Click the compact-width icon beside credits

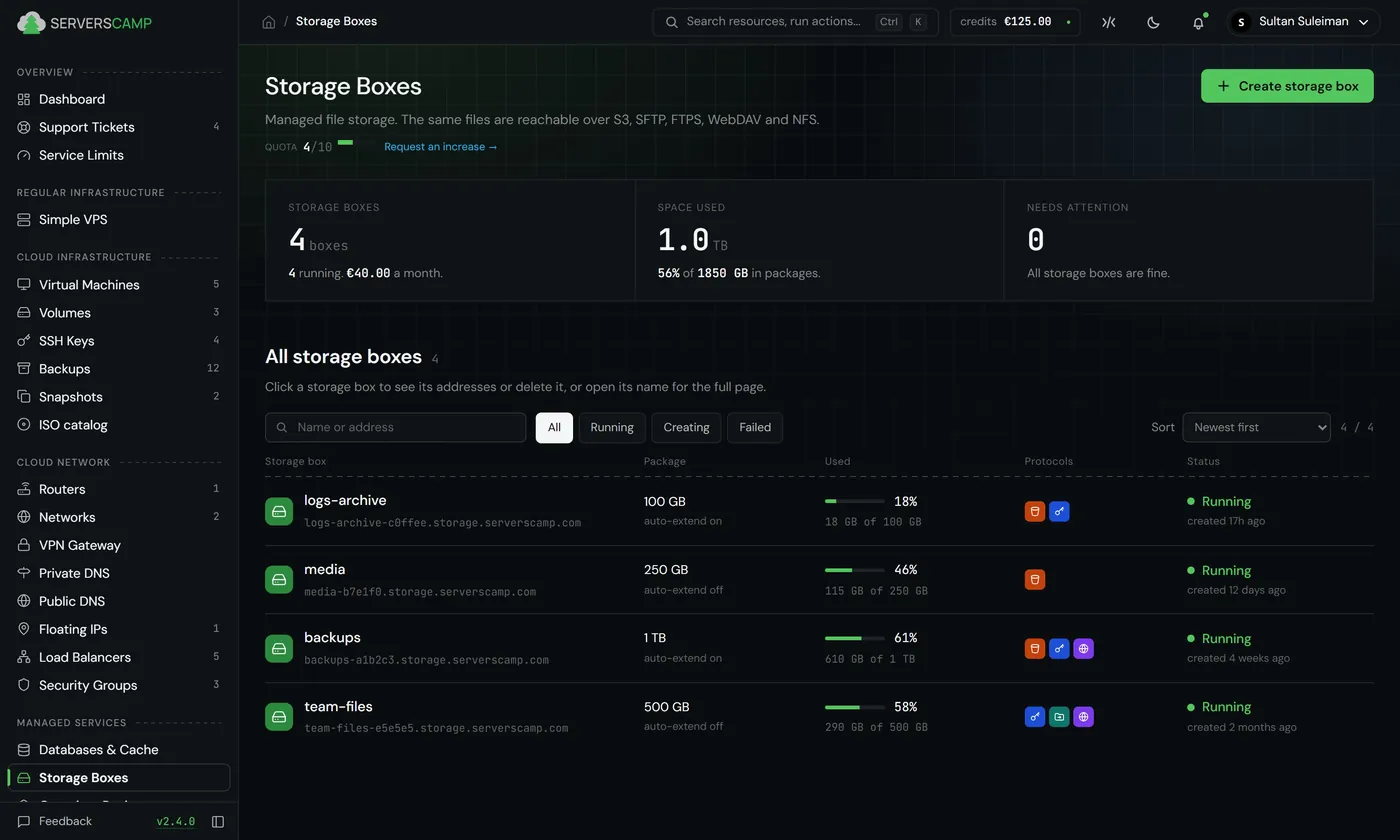[x=1108, y=22]
